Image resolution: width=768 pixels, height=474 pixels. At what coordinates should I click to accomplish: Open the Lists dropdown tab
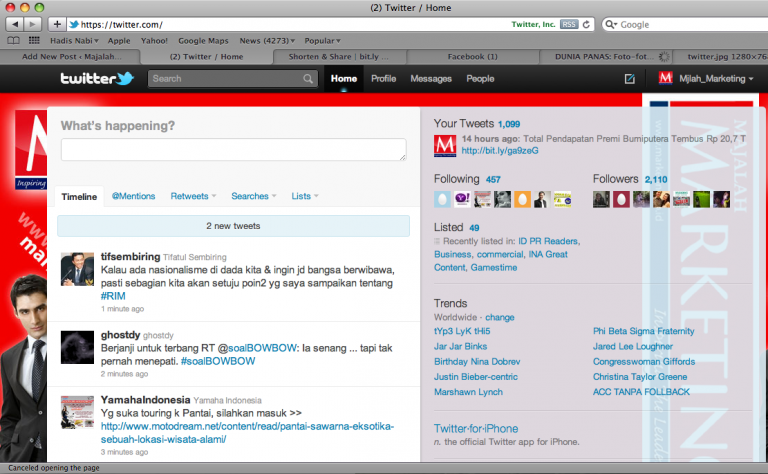(x=305, y=196)
